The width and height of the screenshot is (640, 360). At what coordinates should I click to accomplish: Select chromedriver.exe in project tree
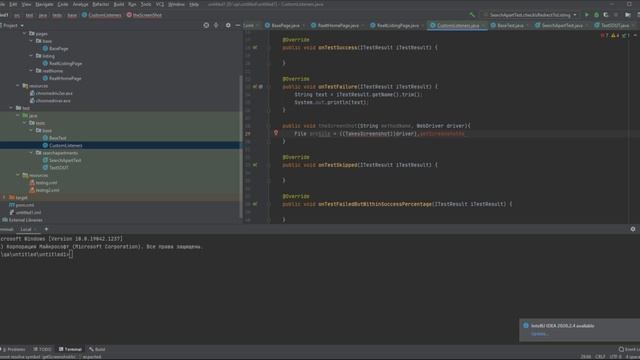tap(53, 100)
